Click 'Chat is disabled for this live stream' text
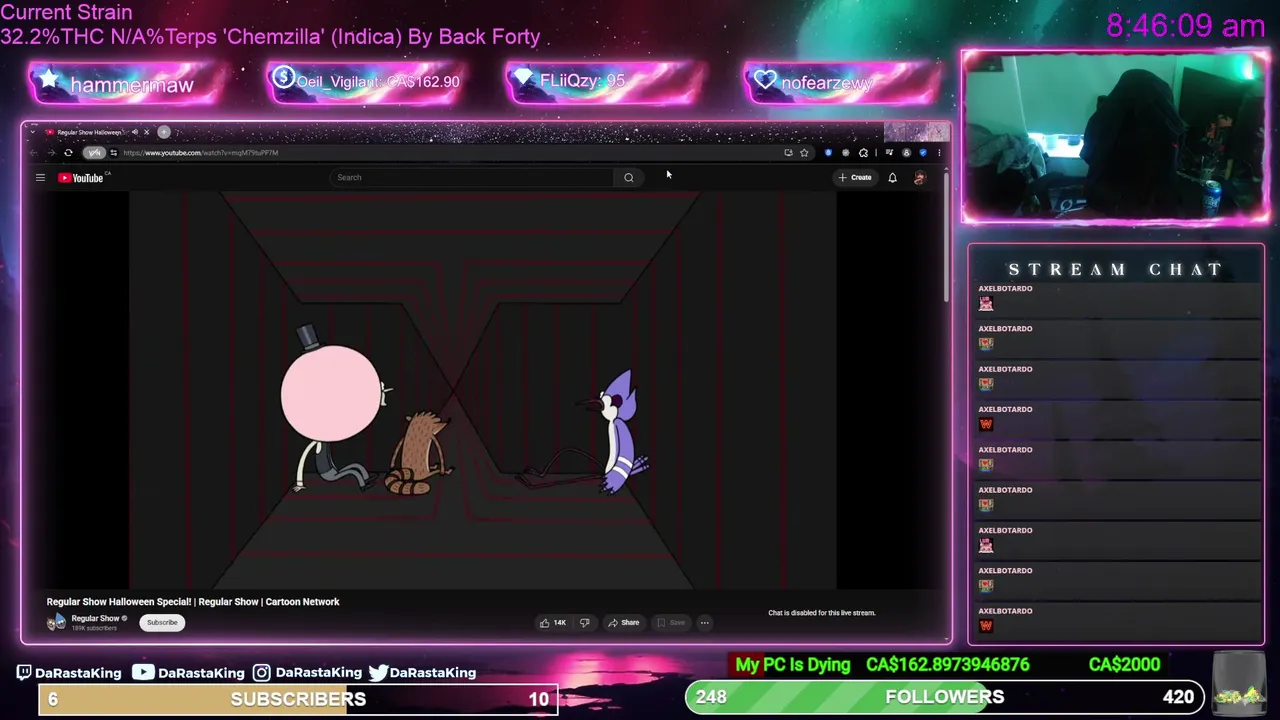Image resolution: width=1280 pixels, height=720 pixels. click(821, 613)
